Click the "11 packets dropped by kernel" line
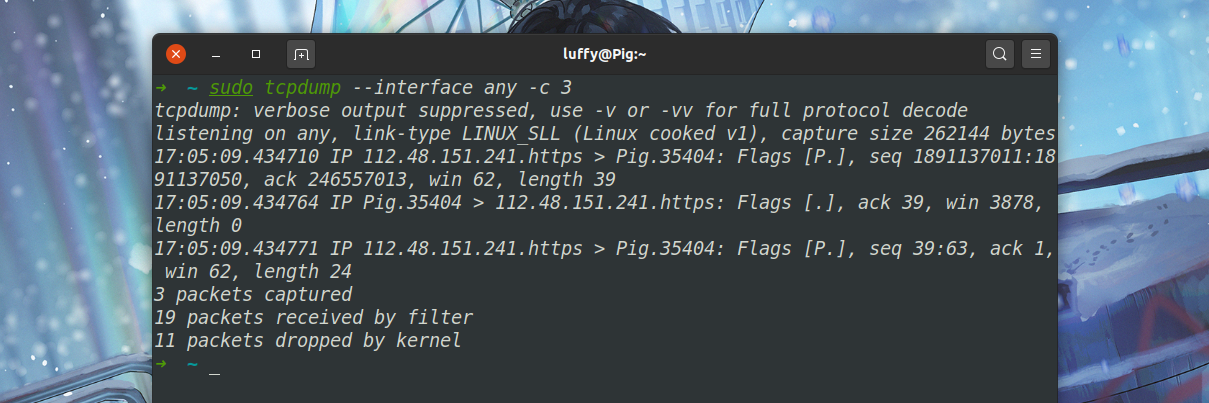The height and width of the screenshot is (403, 1209). click(x=308, y=341)
